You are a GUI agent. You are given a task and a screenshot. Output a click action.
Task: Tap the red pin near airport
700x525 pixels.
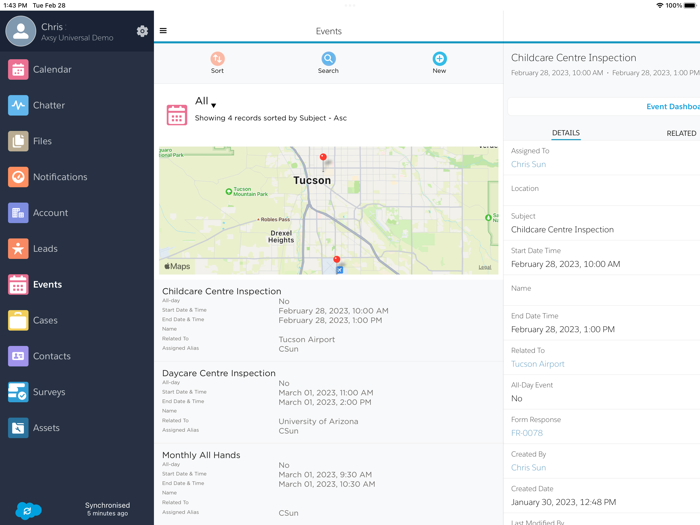point(337,260)
